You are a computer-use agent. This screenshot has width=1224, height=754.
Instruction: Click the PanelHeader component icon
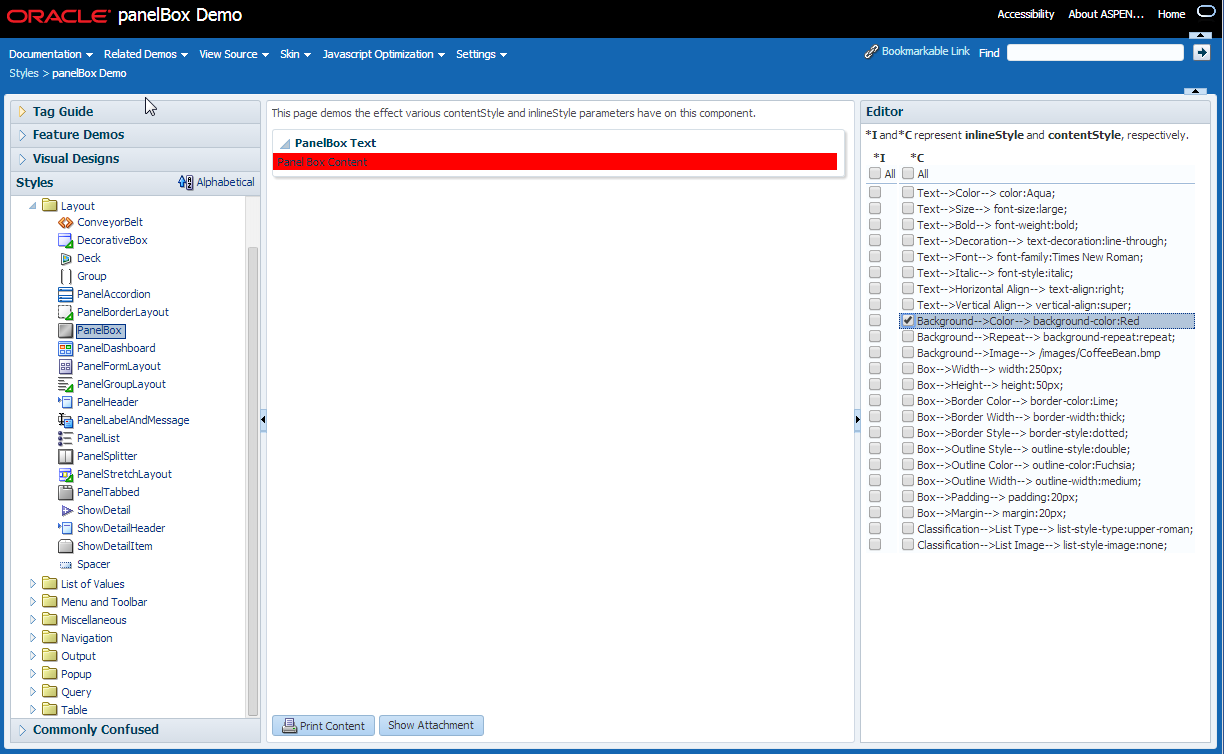66,402
